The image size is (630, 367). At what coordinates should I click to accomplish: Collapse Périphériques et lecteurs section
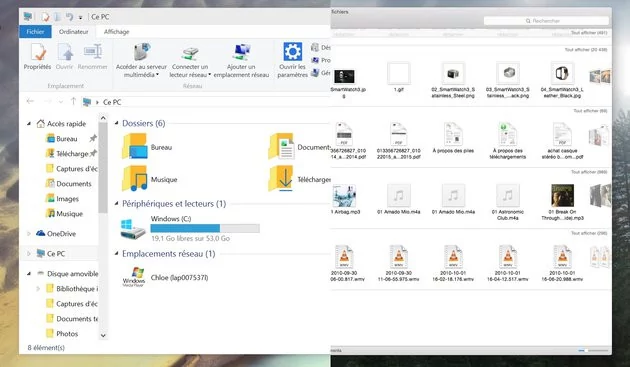pyautogui.click(x=117, y=203)
